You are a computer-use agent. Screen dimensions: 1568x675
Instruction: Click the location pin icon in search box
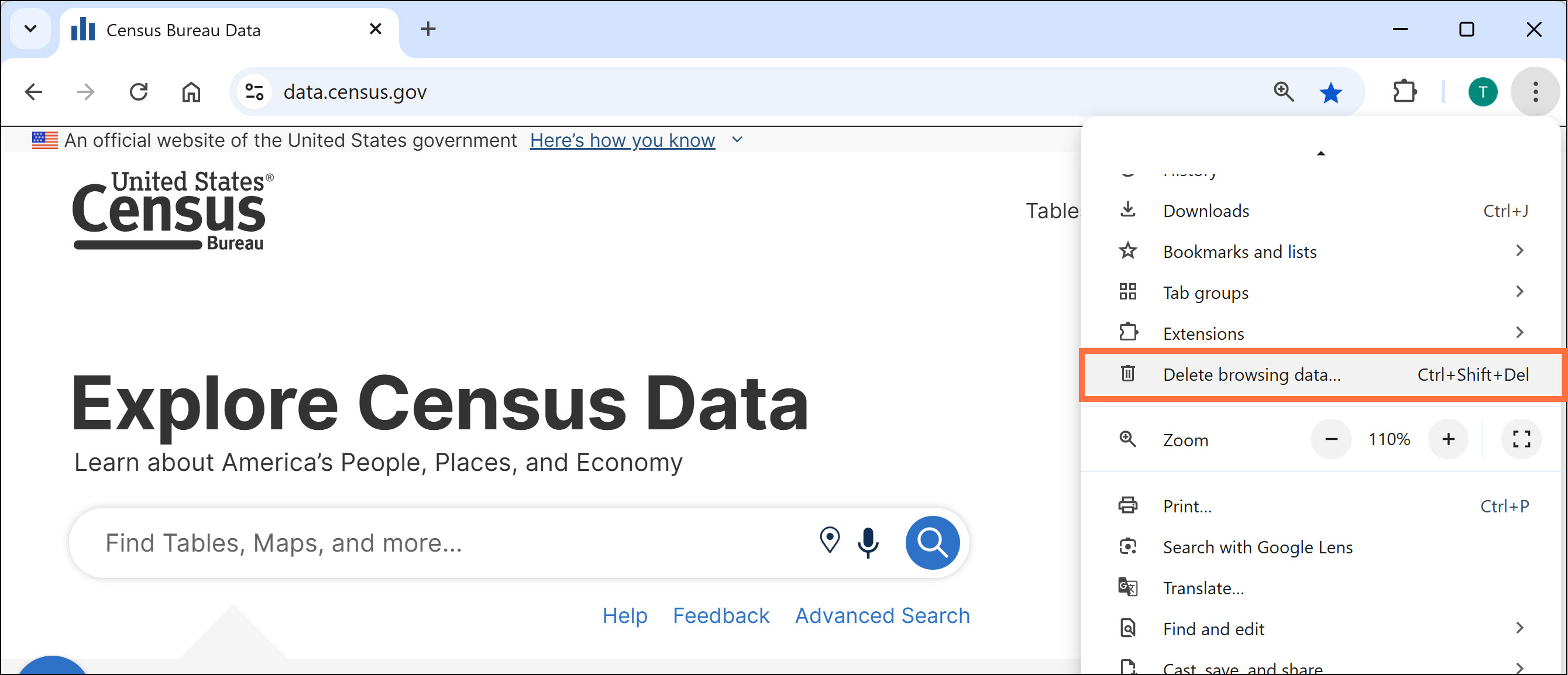point(829,540)
